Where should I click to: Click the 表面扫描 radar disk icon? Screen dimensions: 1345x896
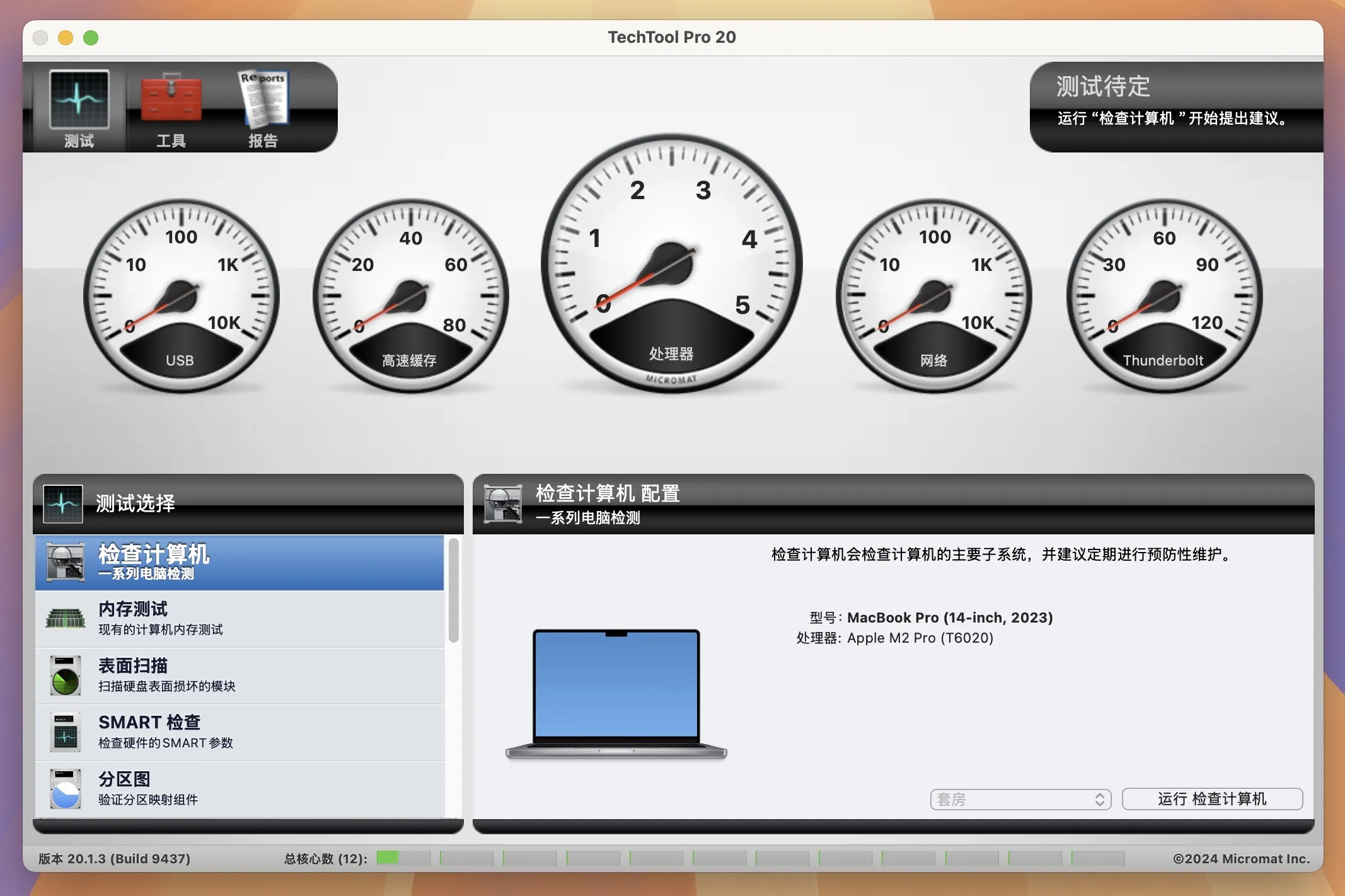66,675
